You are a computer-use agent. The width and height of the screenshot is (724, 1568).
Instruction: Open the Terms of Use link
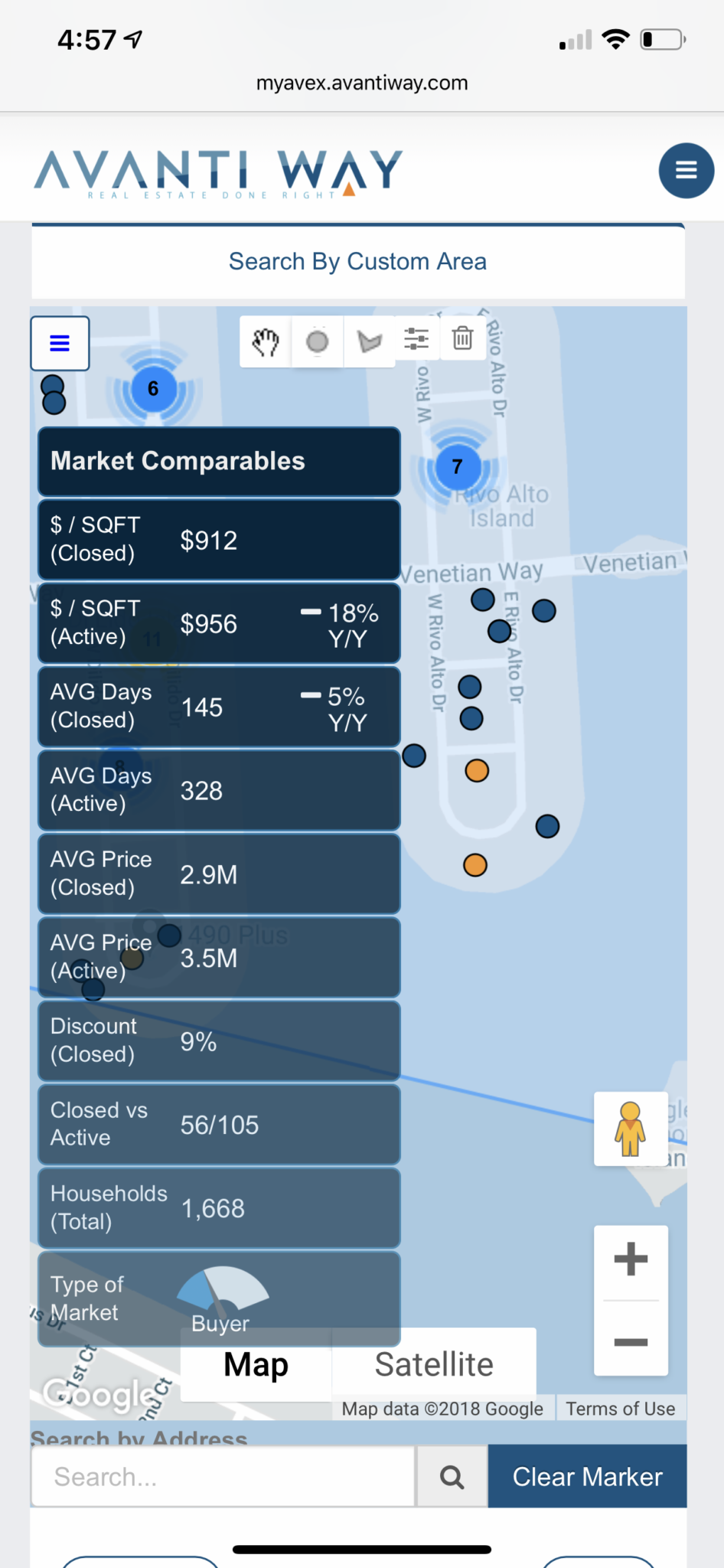pyautogui.click(x=620, y=1409)
